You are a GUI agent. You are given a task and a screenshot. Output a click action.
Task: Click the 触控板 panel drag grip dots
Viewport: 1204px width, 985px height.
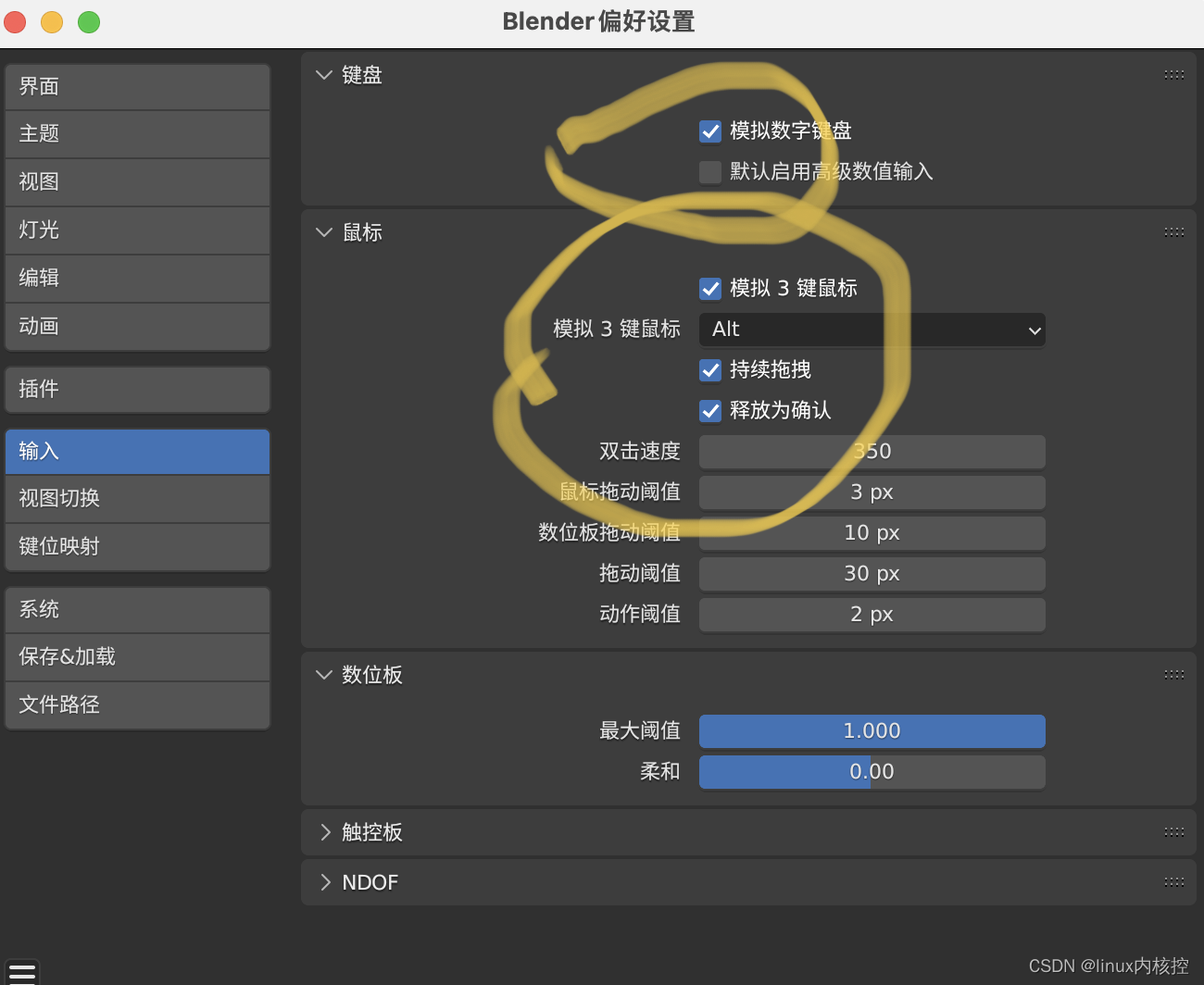click(x=1174, y=832)
